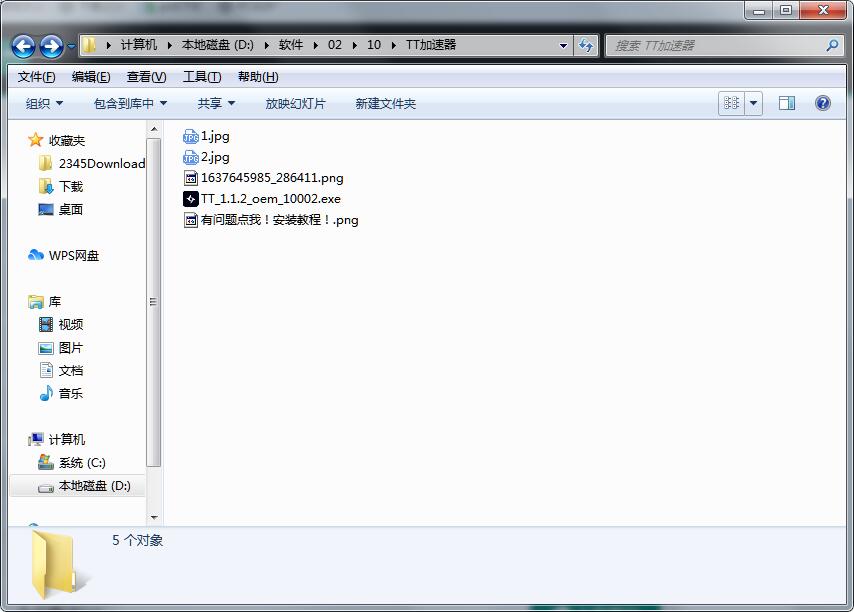This screenshot has width=854, height=612.
Task: Toggle the preview pane icon
Action: point(787,103)
